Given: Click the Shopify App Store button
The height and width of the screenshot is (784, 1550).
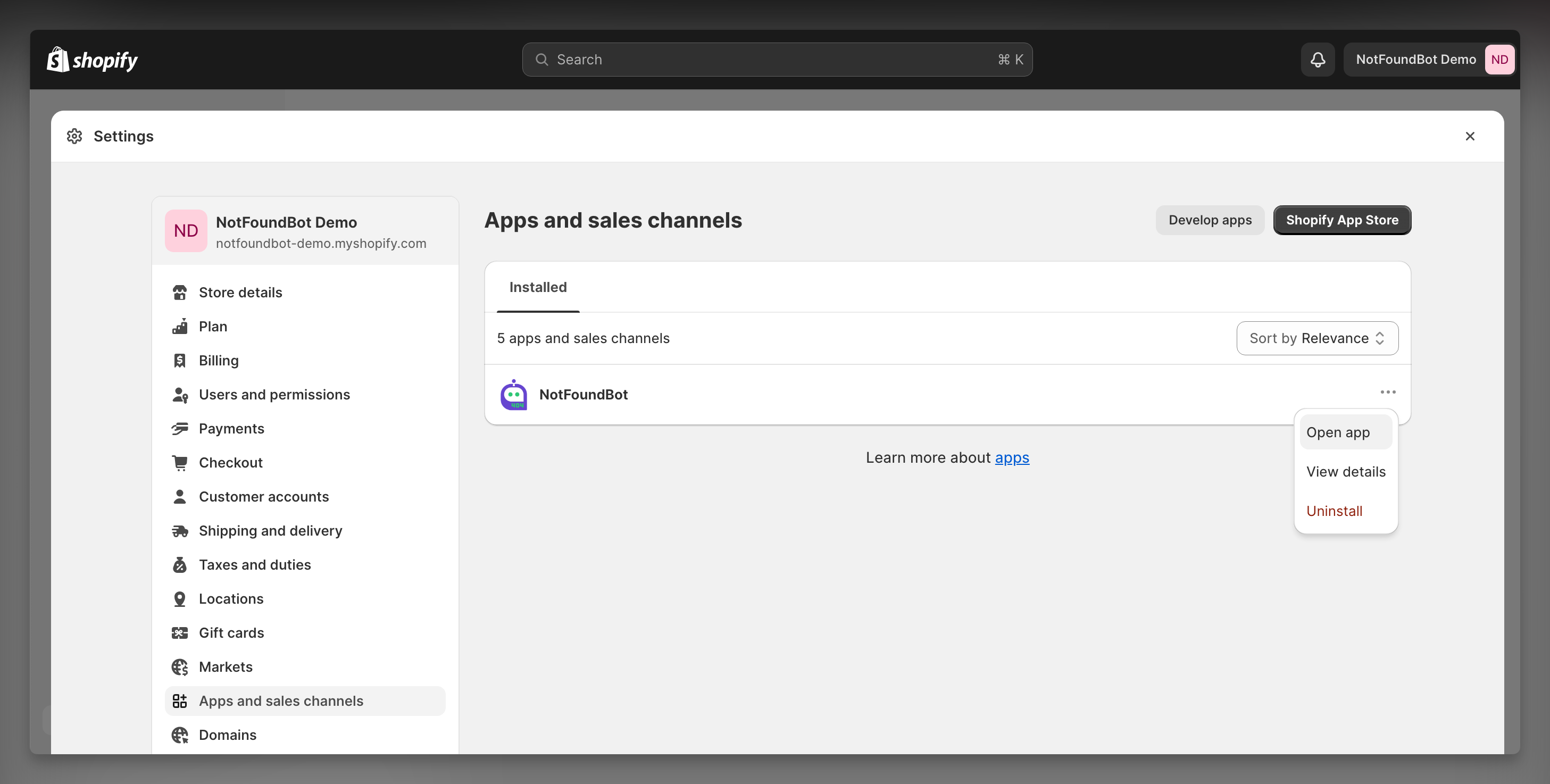Looking at the screenshot, I should click(1342, 220).
